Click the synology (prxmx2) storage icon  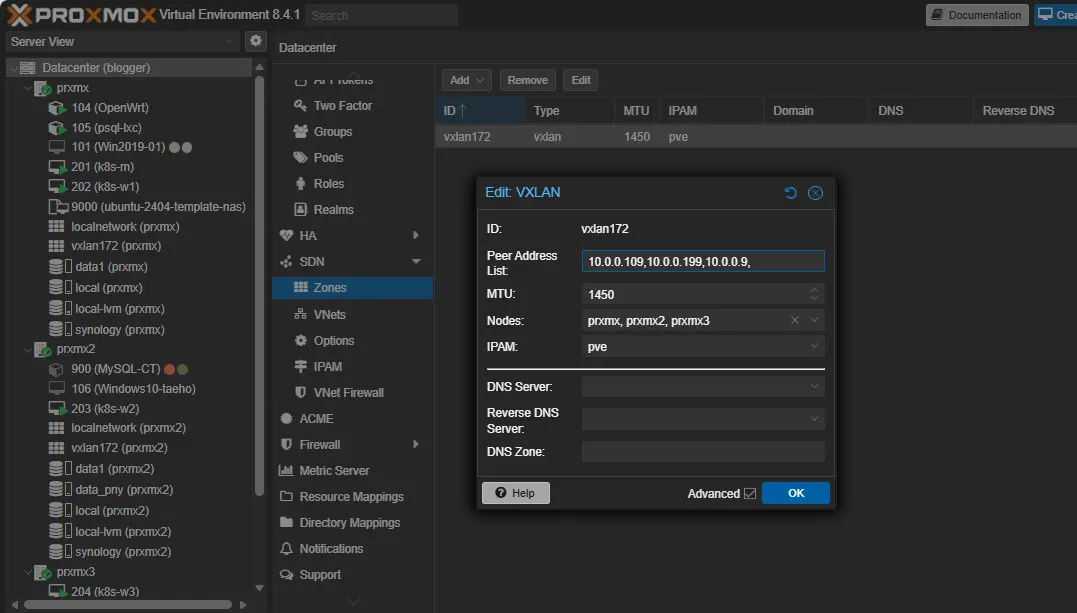click(x=60, y=551)
